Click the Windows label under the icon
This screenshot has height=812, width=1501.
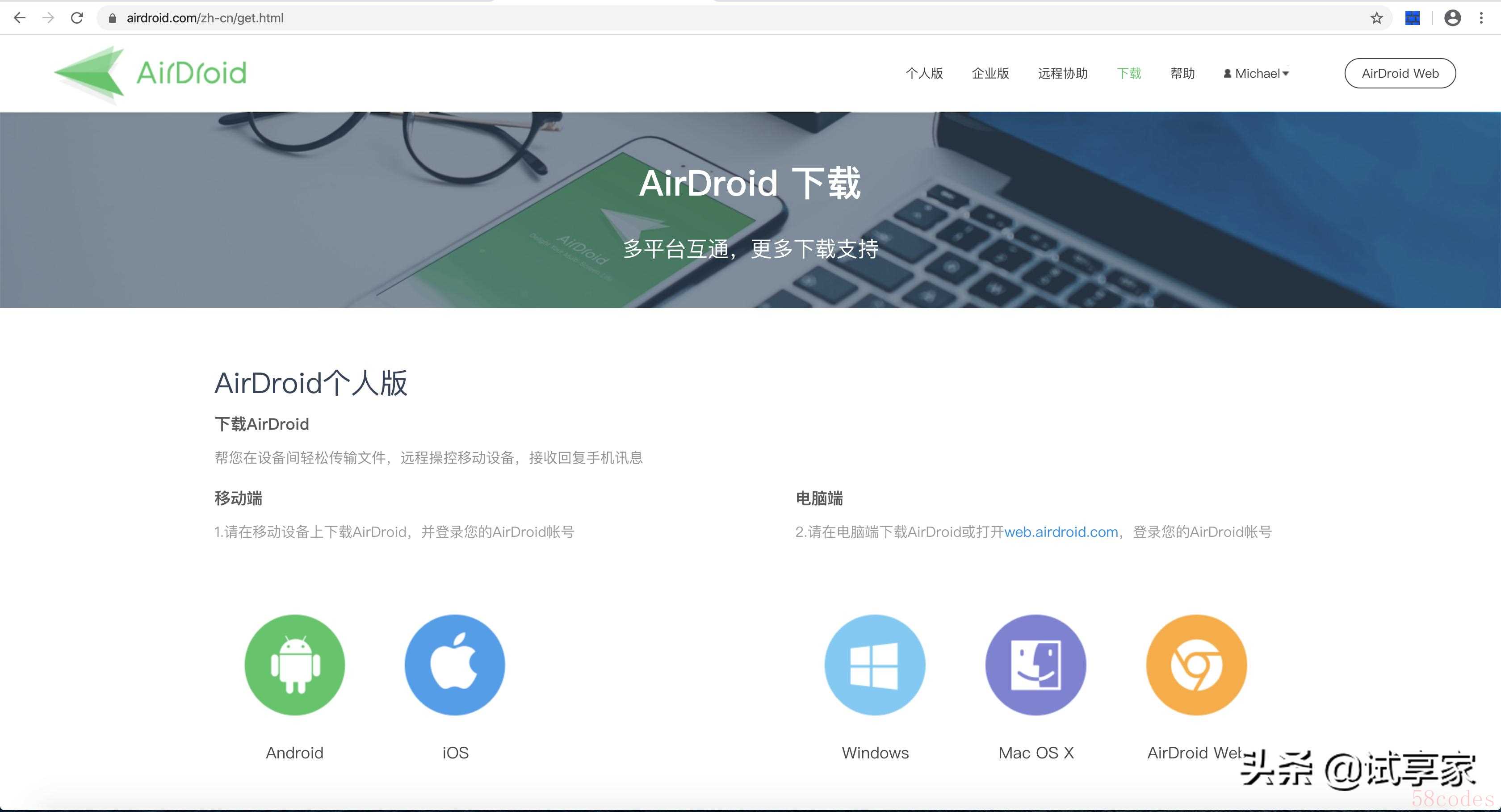(875, 753)
